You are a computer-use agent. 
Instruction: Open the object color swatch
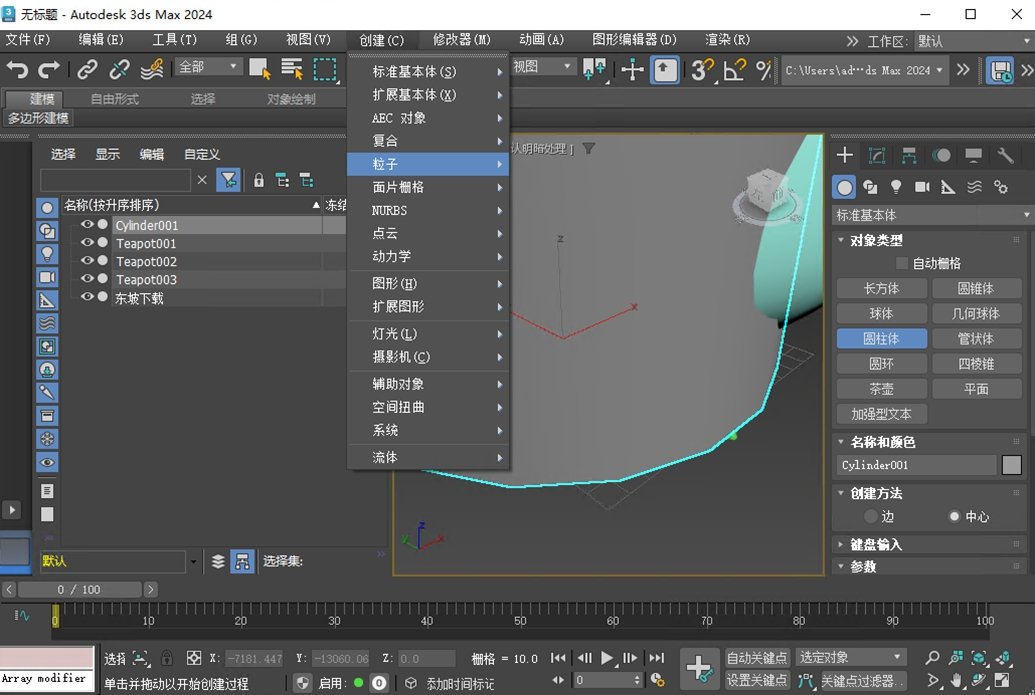1011,465
